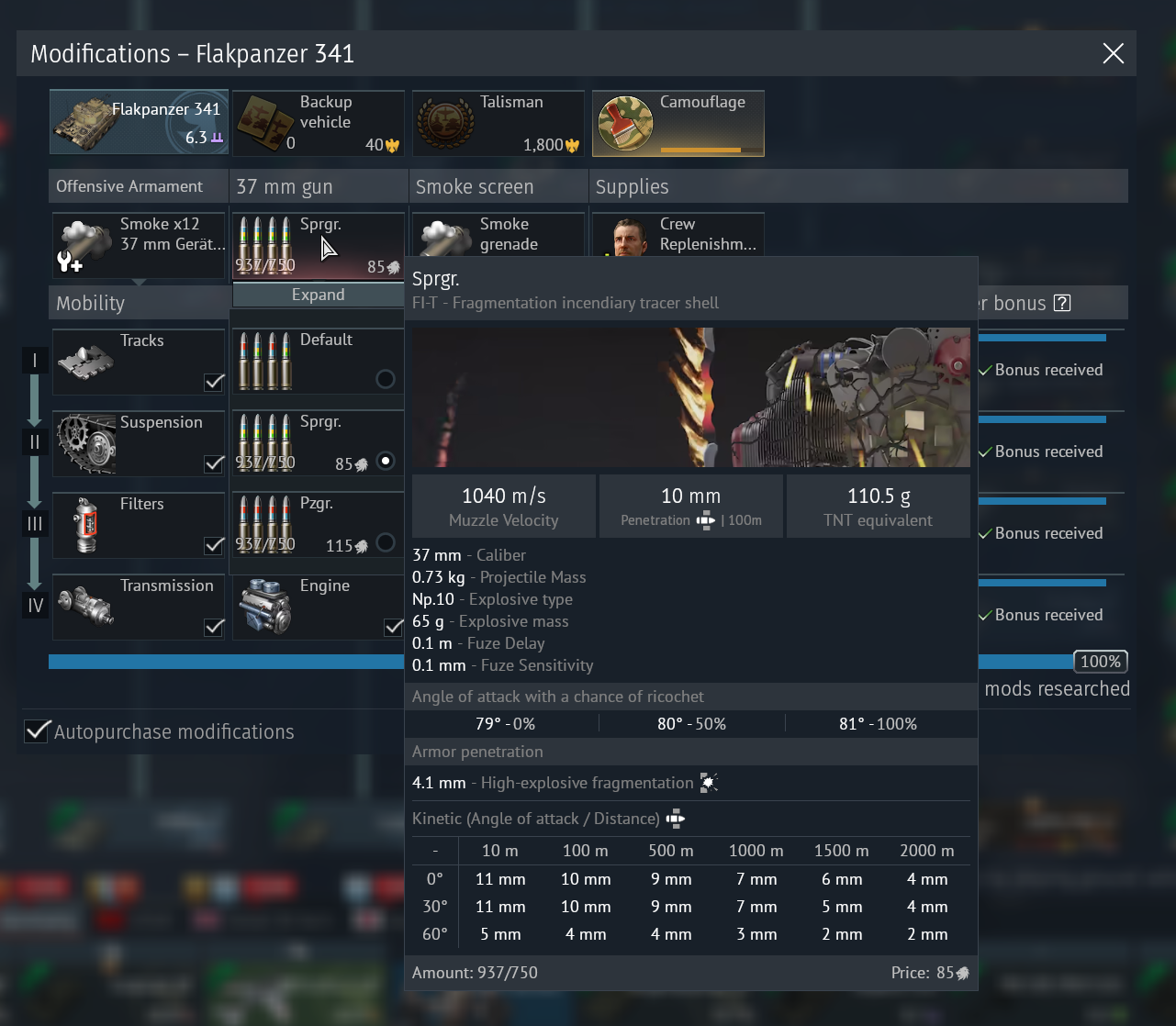Click the Transmission gearbox icon

click(x=85, y=607)
